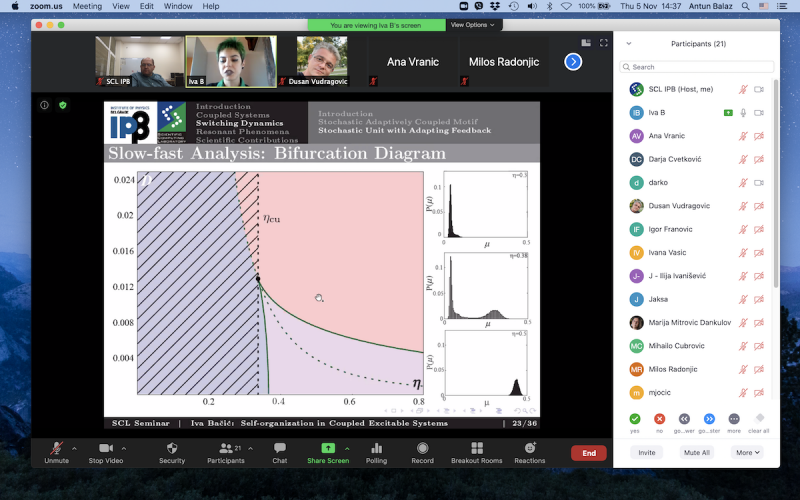Expand video options arrow beside Stop Video

point(130,448)
